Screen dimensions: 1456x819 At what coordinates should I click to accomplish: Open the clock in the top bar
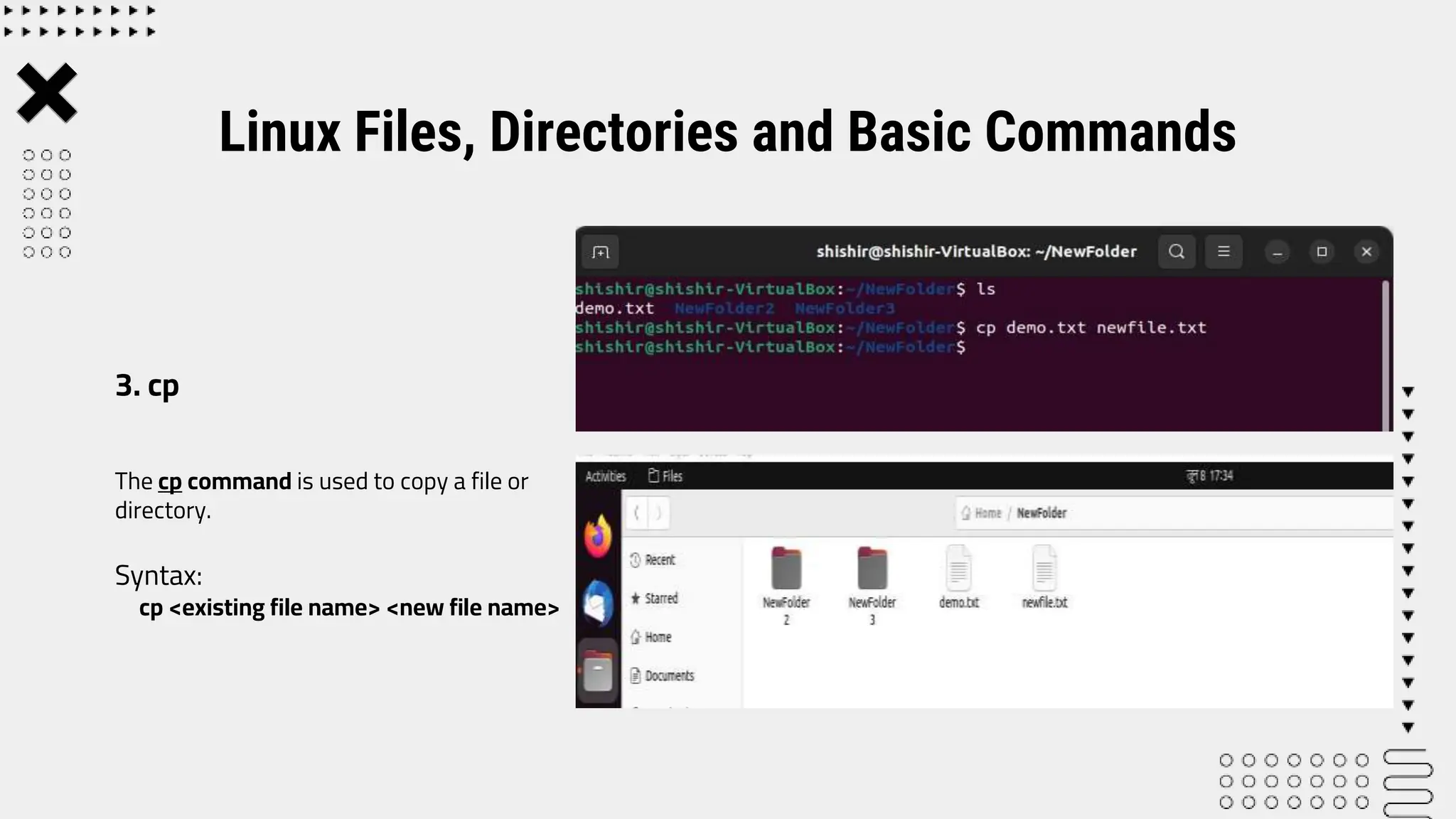coord(1210,476)
